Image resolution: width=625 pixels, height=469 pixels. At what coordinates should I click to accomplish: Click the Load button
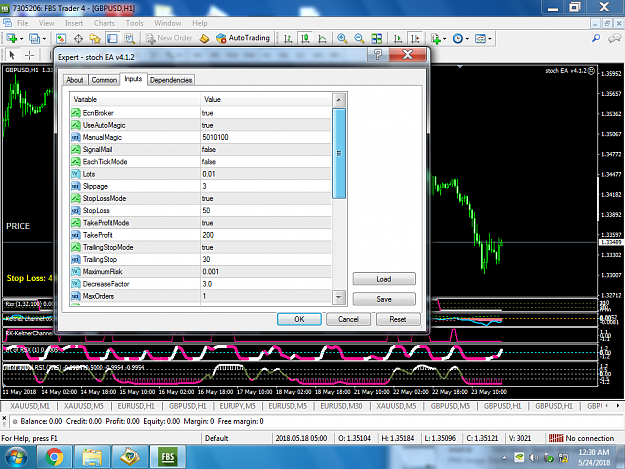click(x=384, y=279)
